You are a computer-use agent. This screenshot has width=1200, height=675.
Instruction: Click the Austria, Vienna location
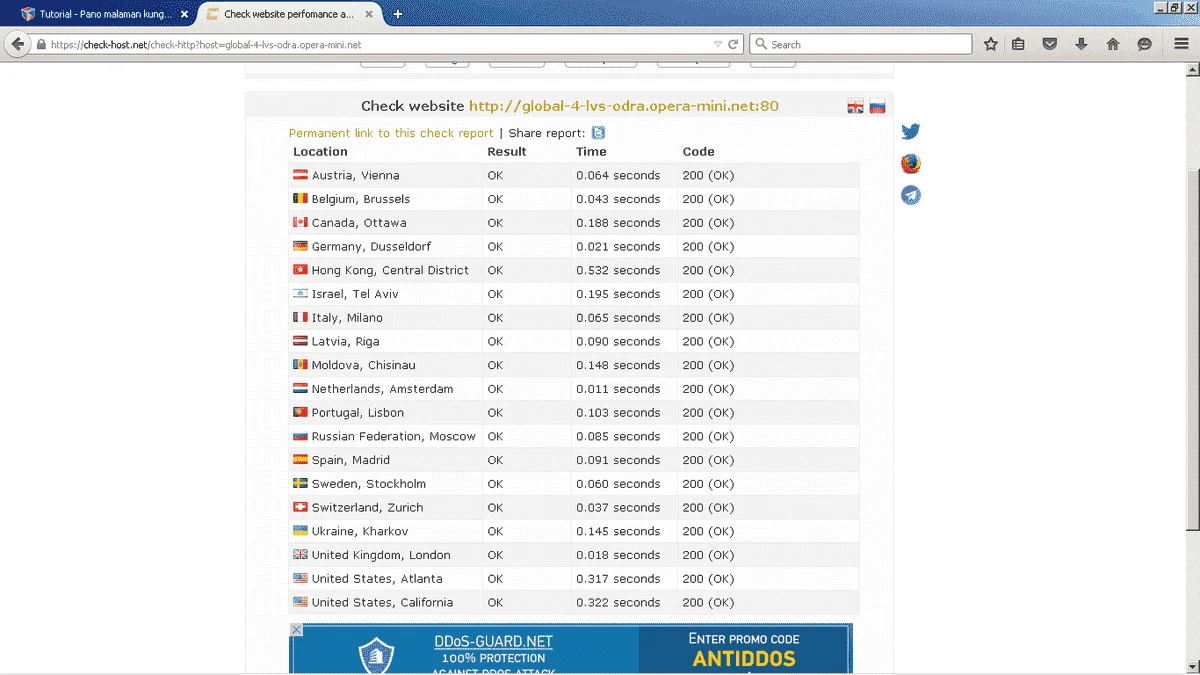coord(355,175)
